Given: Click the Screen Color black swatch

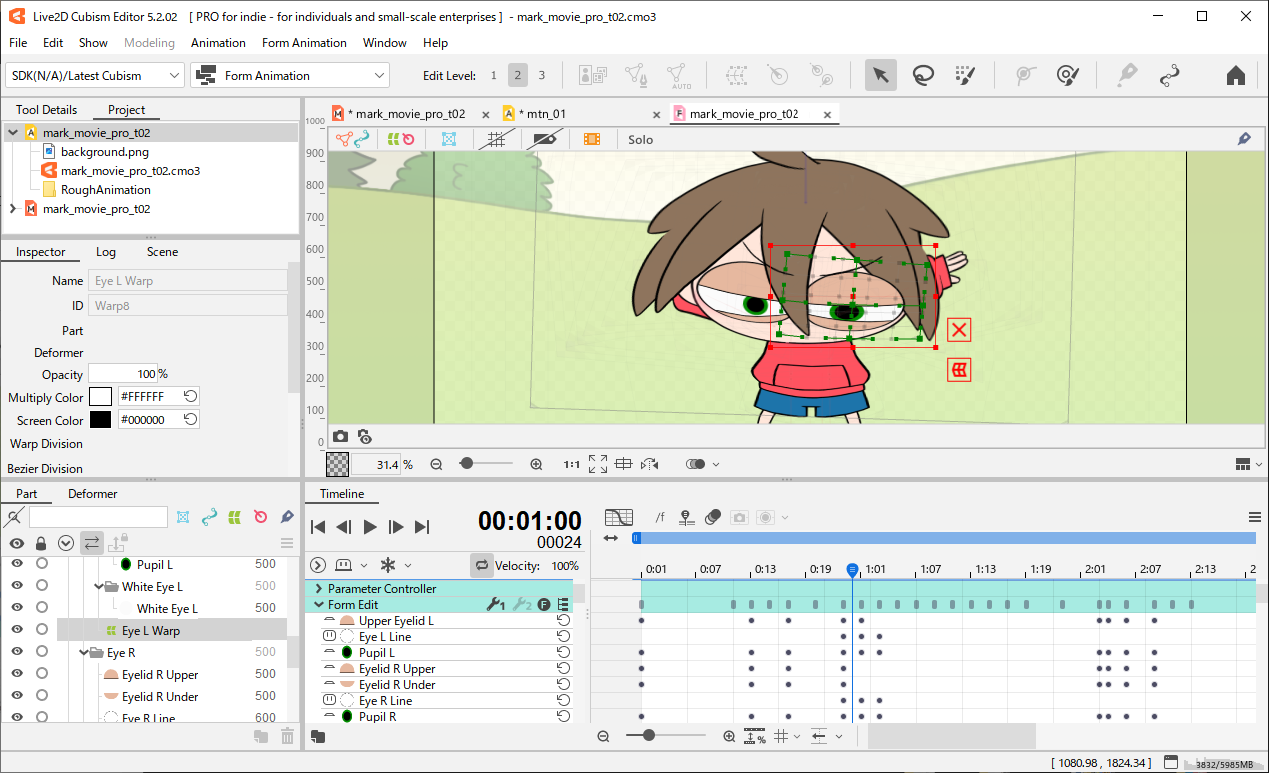Looking at the screenshot, I should pos(100,420).
